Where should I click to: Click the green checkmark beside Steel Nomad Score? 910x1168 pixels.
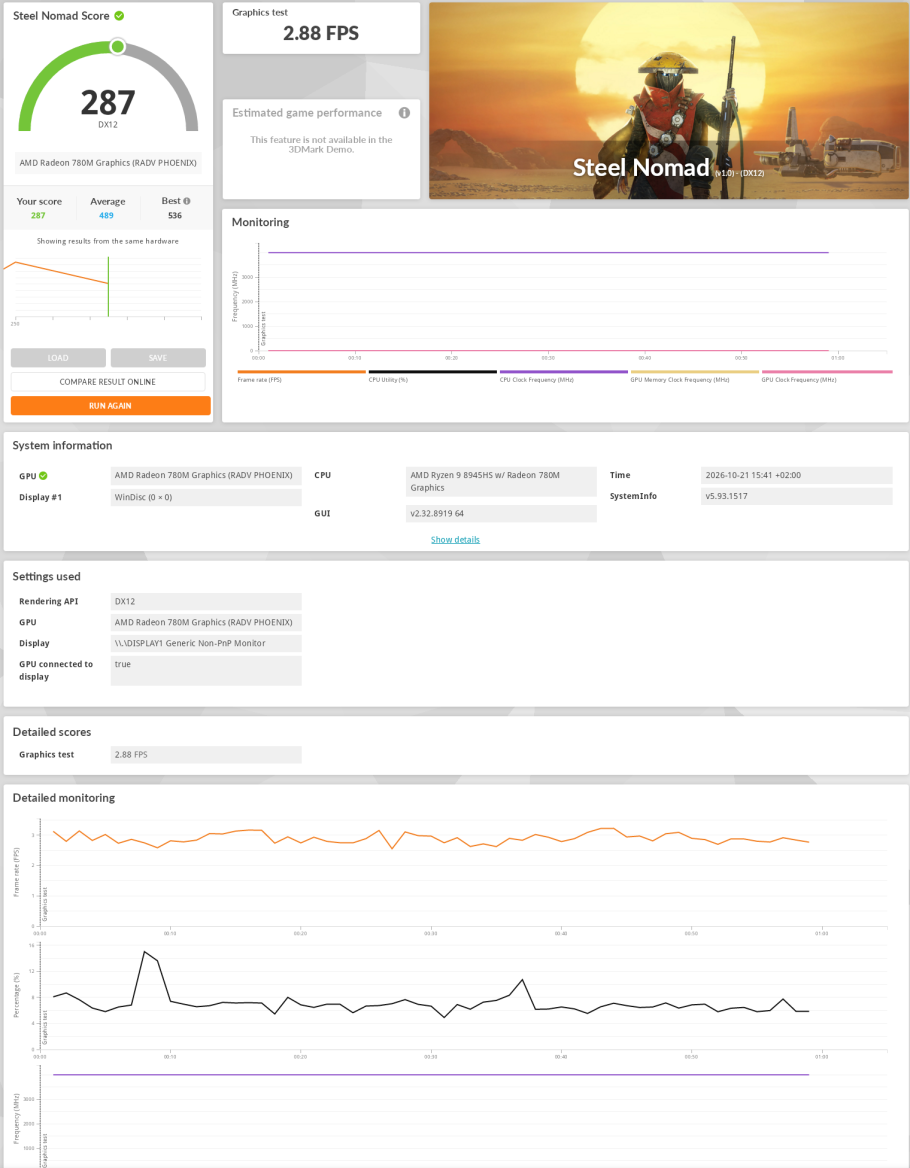click(x=119, y=16)
